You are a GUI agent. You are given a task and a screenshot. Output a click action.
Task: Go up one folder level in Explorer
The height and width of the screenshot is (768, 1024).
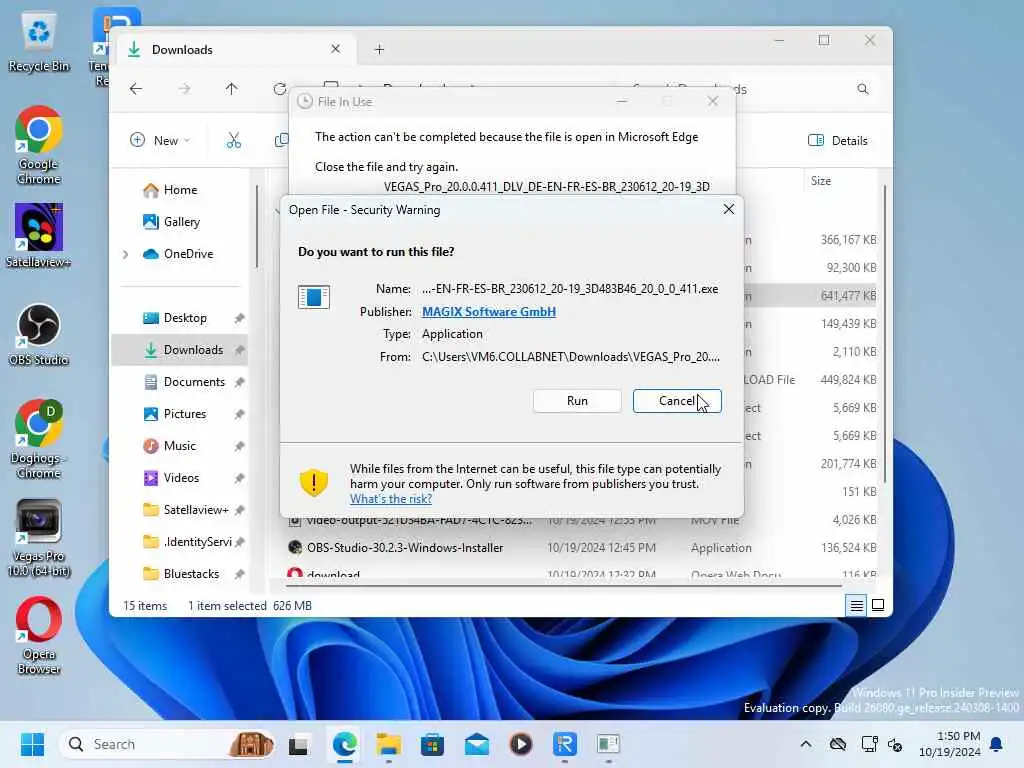coord(231,89)
